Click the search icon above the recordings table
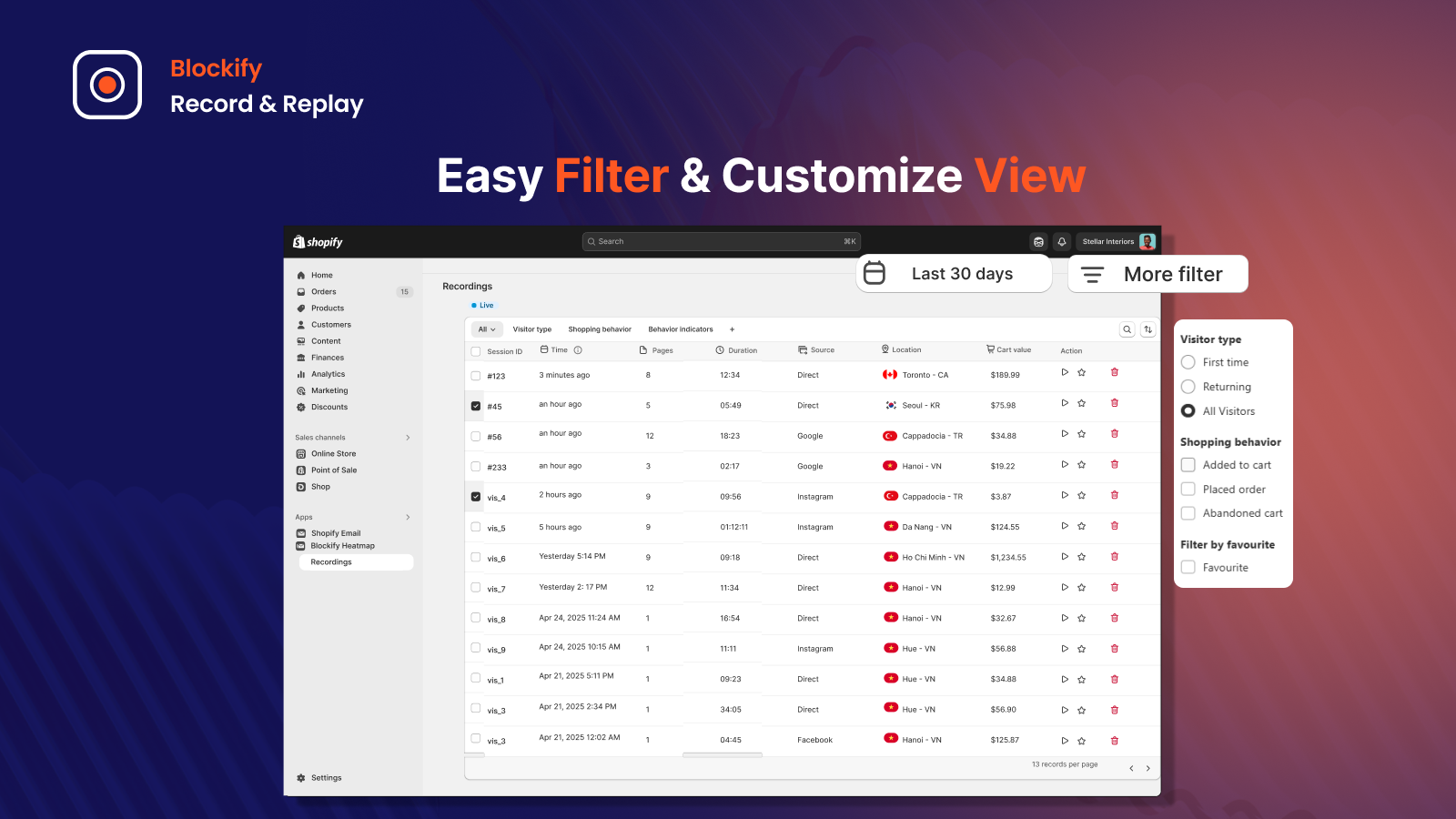Image resolution: width=1456 pixels, height=819 pixels. click(1127, 329)
